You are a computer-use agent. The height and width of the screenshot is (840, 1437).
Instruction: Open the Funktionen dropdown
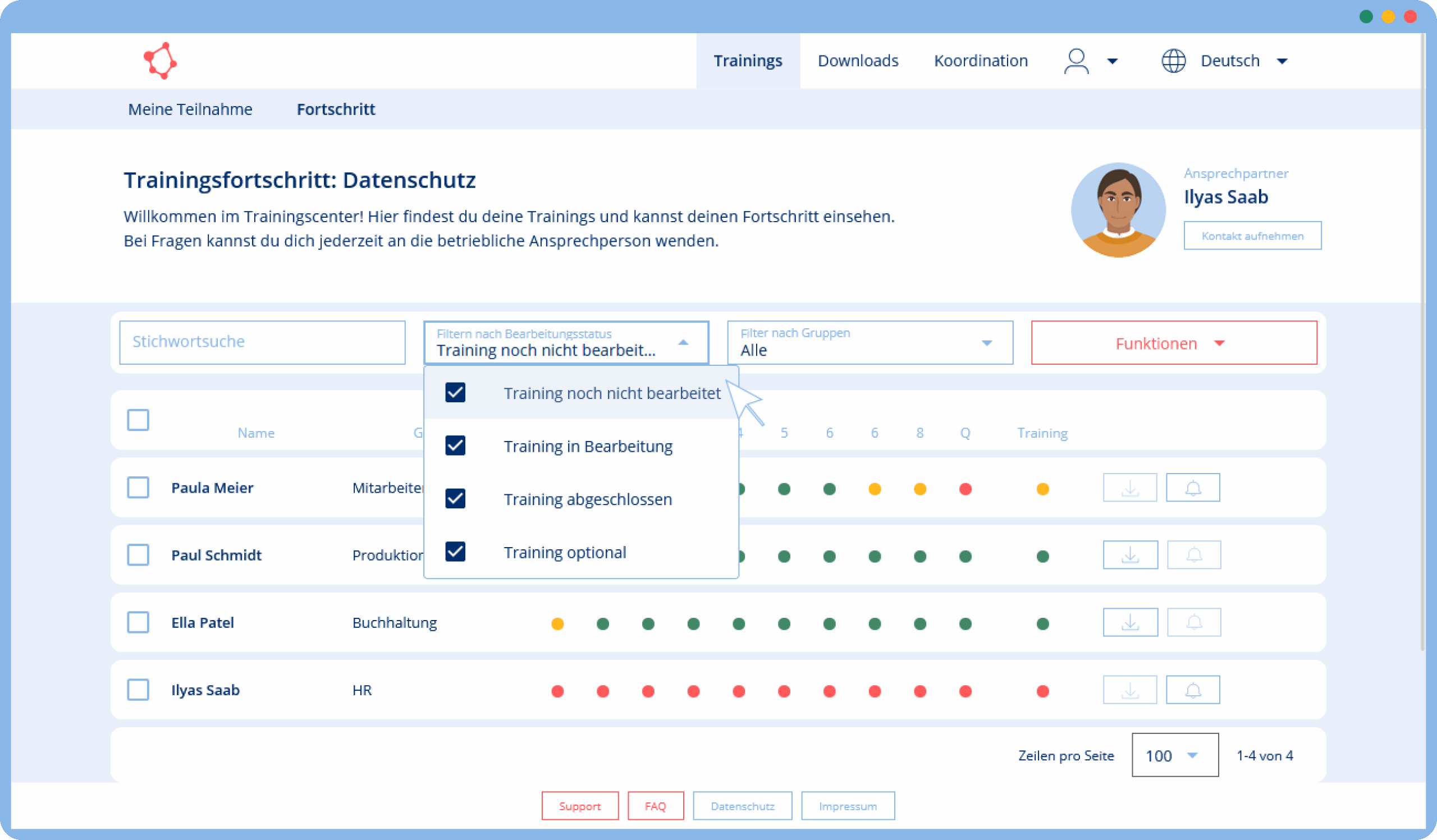point(1174,343)
